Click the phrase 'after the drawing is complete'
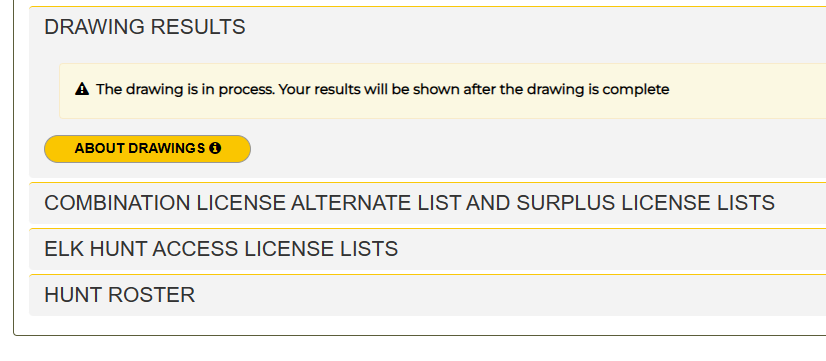Viewport: 826px width, 361px height. point(566,89)
